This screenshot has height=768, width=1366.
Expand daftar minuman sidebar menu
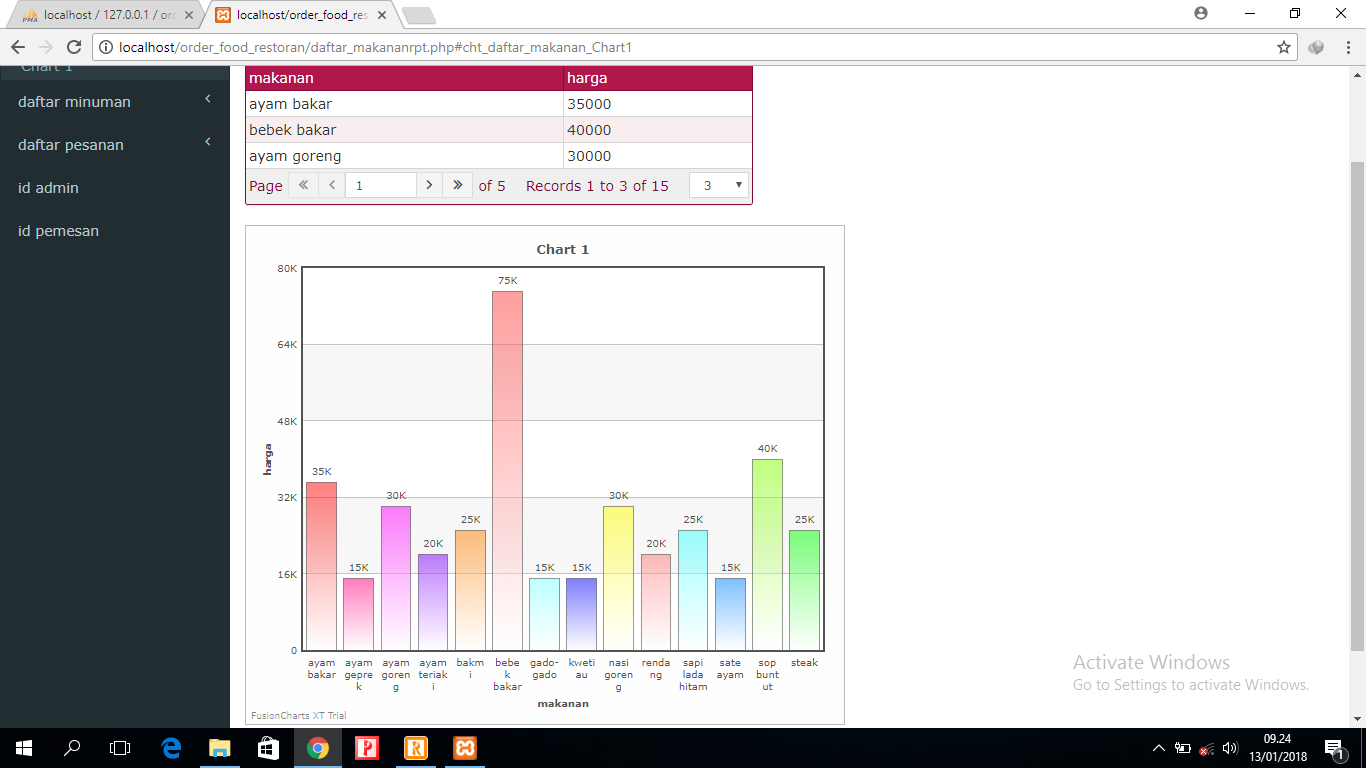[x=115, y=102]
